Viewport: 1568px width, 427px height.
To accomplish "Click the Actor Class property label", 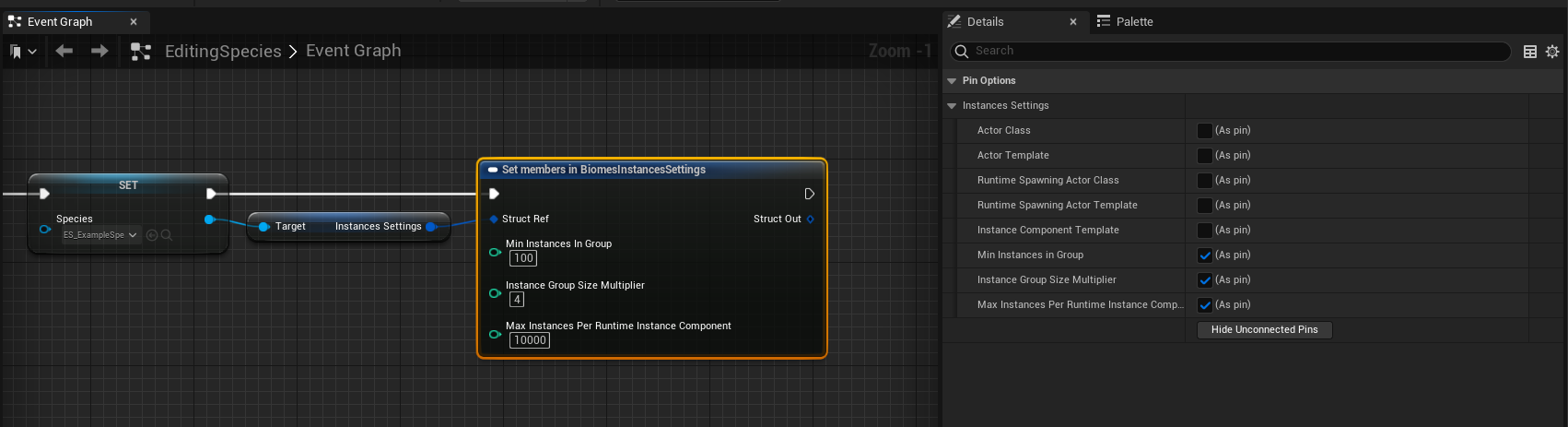I will pyautogui.click(x=1003, y=131).
